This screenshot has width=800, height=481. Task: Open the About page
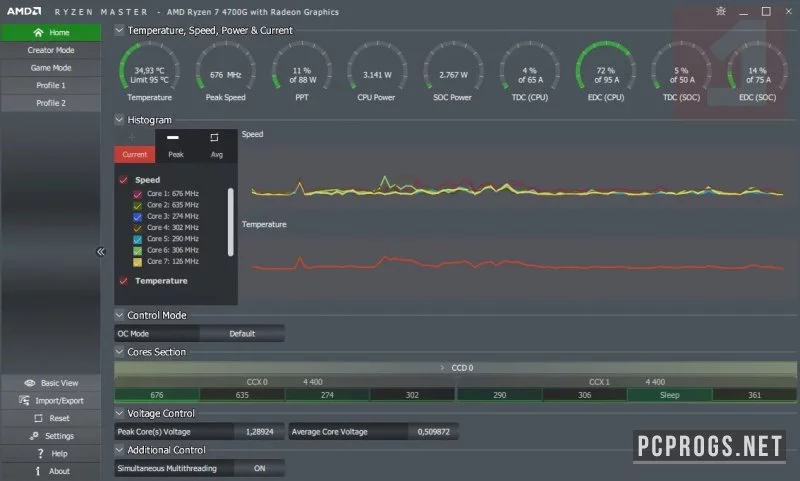click(51, 471)
